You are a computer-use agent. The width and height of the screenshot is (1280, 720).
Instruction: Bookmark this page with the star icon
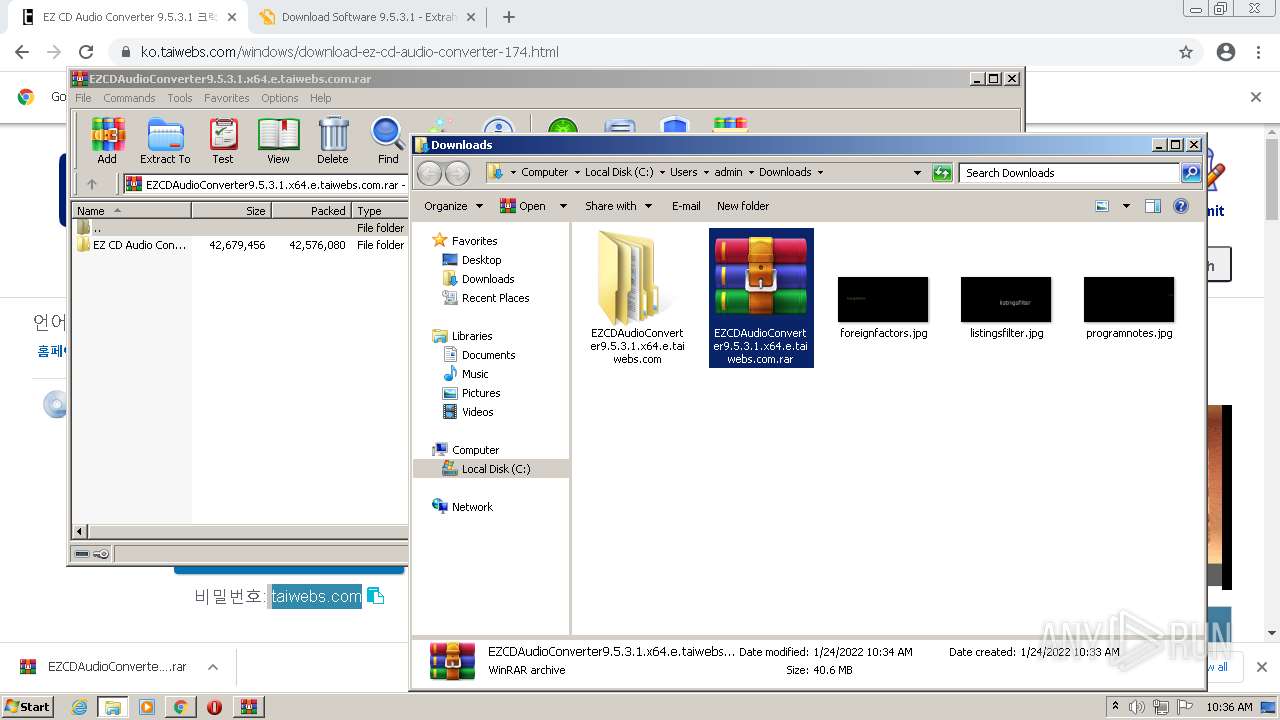pyautogui.click(x=1186, y=52)
